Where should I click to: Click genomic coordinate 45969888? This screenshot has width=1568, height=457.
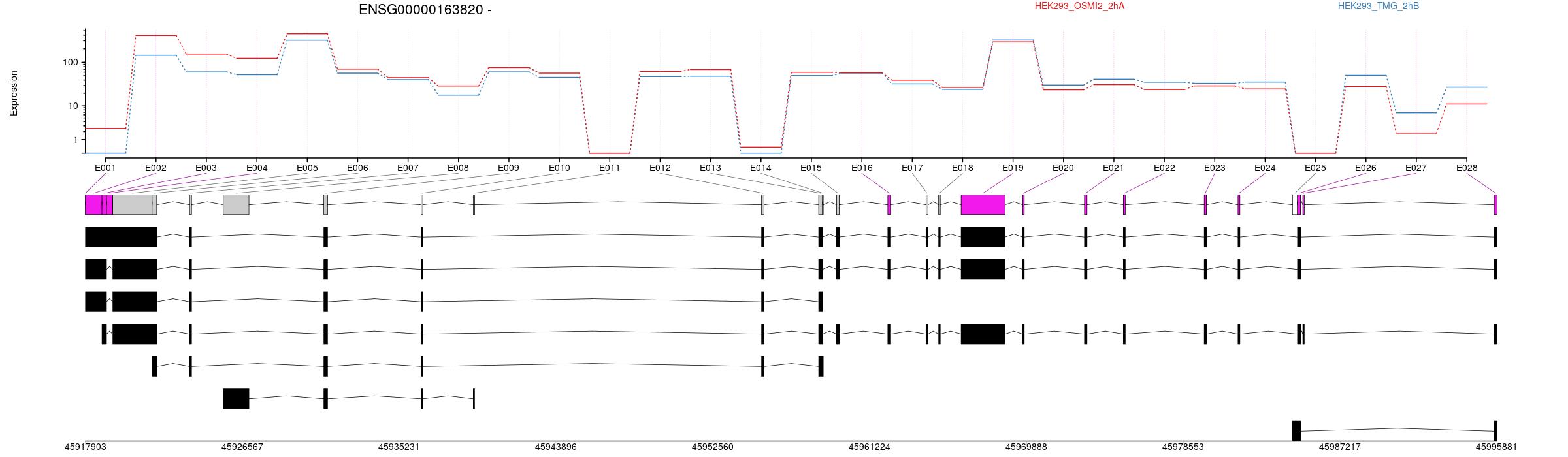coord(1026,447)
